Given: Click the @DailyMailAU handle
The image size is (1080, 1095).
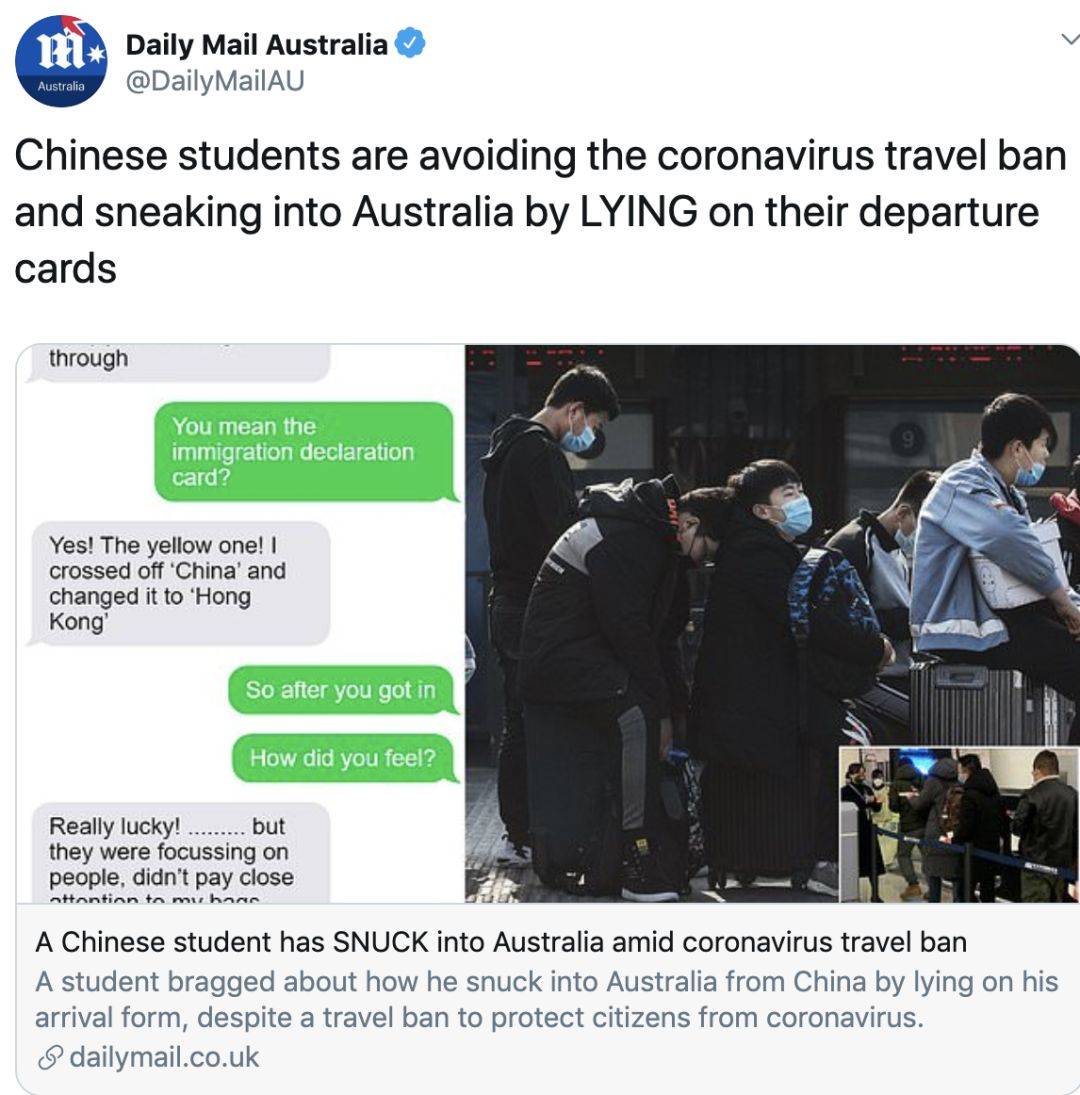Looking at the screenshot, I should click(215, 81).
